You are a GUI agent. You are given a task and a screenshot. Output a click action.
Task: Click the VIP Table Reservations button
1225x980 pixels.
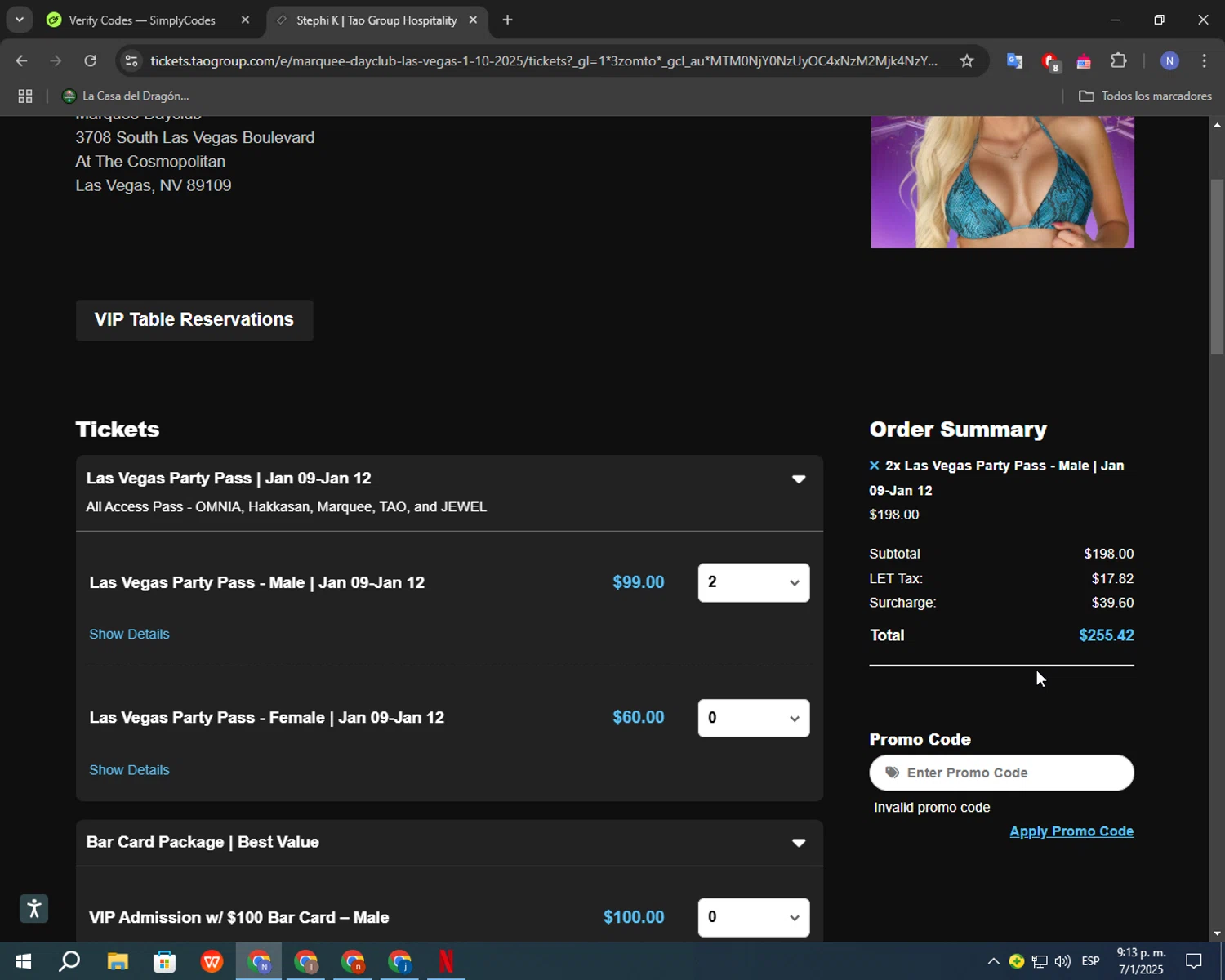(x=194, y=319)
